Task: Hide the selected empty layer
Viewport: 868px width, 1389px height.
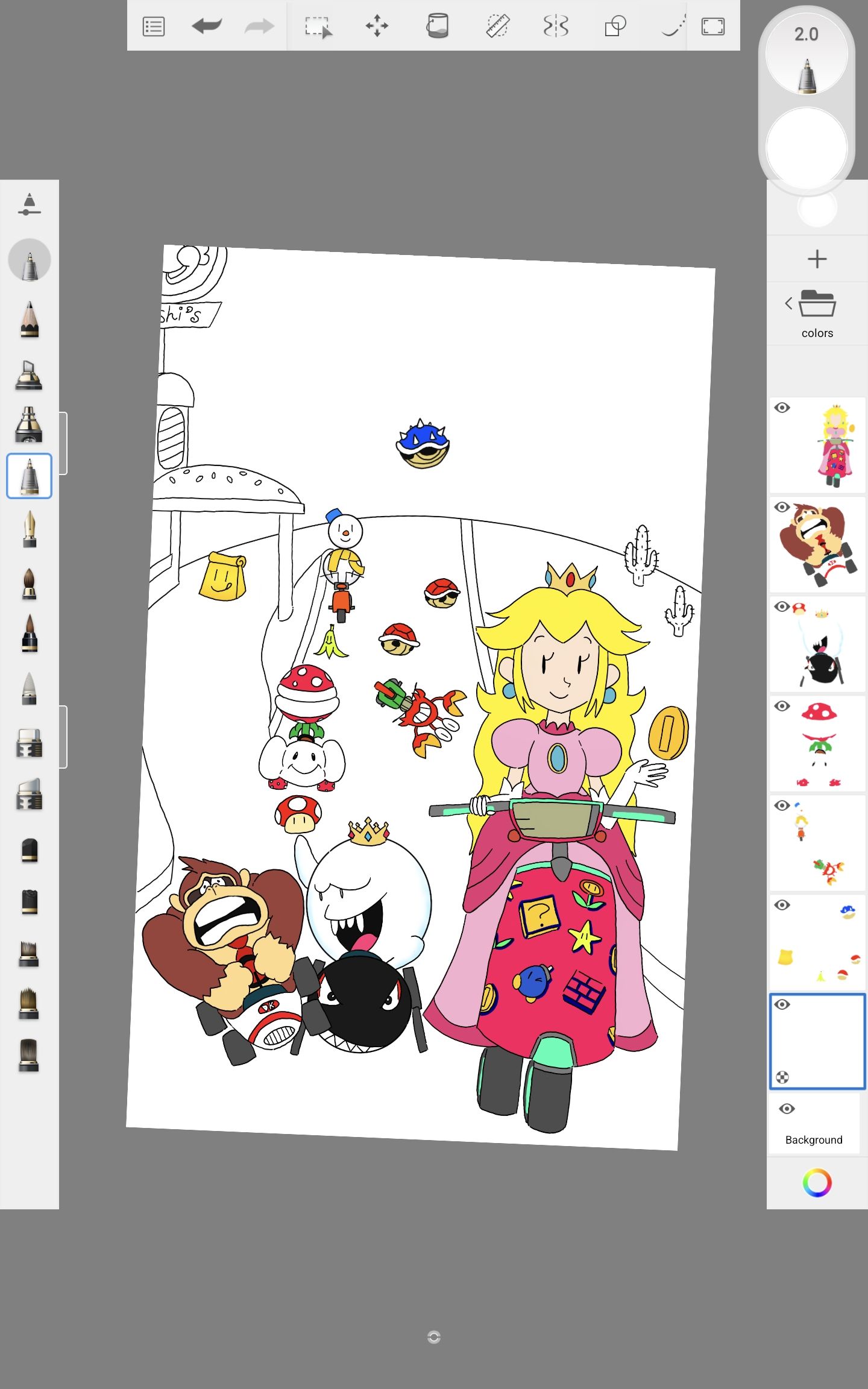Action: coord(782,1004)
